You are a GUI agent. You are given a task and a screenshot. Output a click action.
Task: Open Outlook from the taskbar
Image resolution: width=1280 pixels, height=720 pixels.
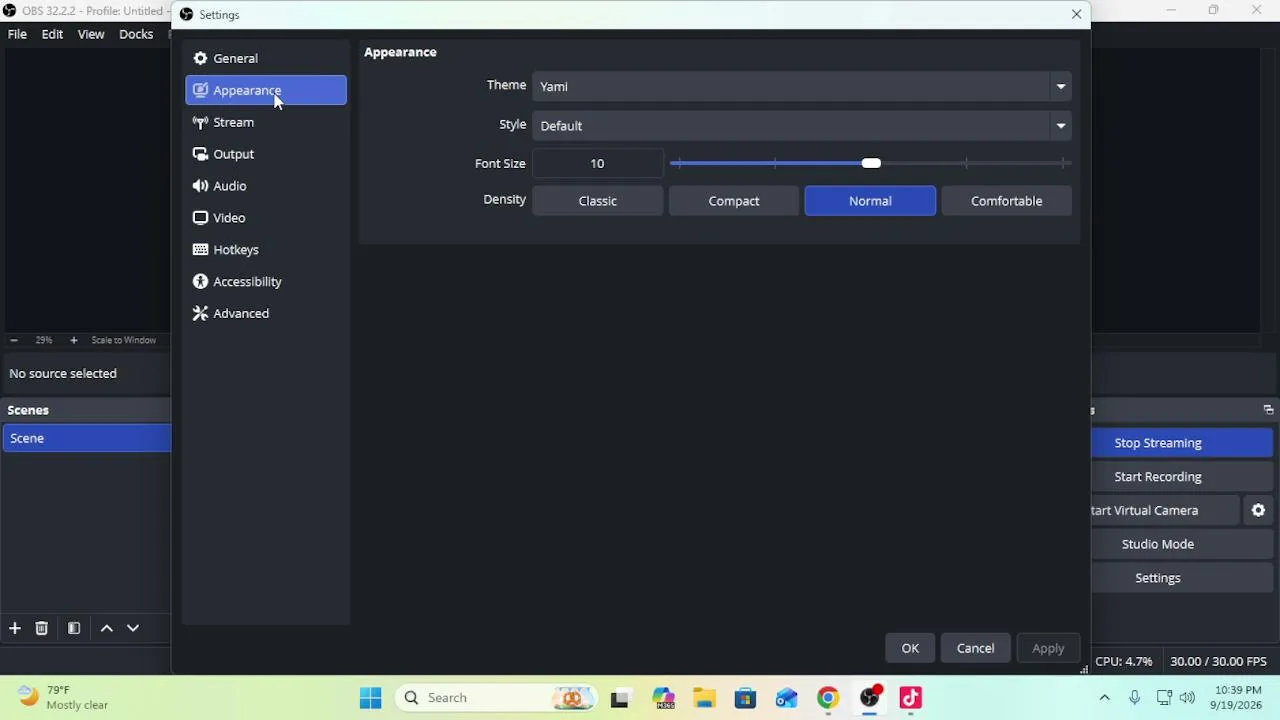coord(786,698)
